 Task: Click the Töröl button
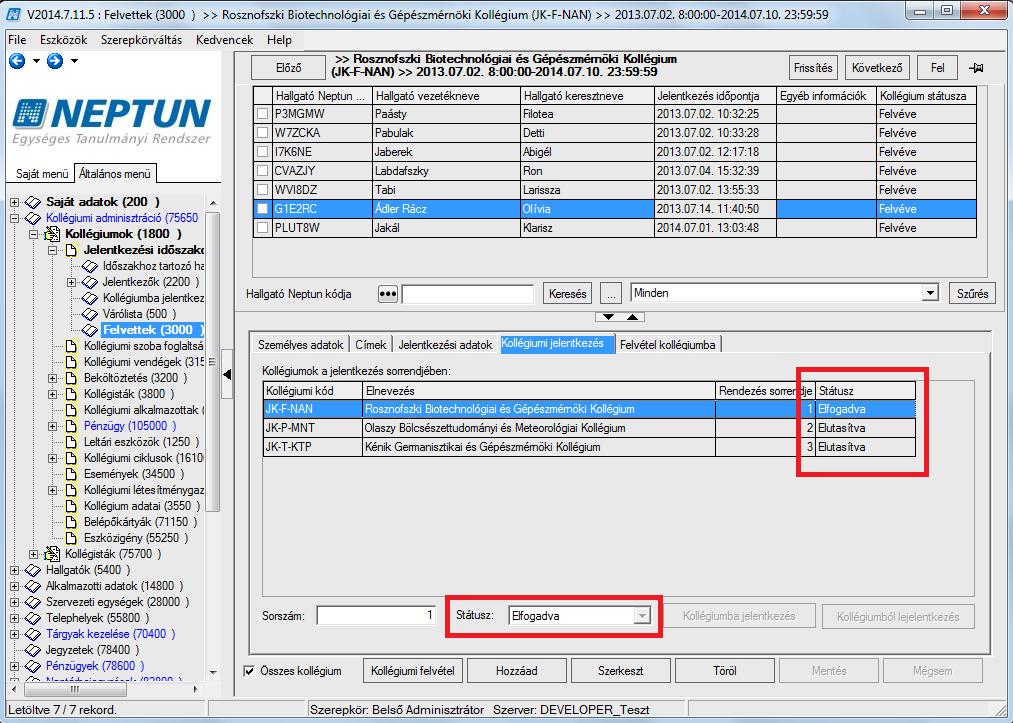coord(725,671)
